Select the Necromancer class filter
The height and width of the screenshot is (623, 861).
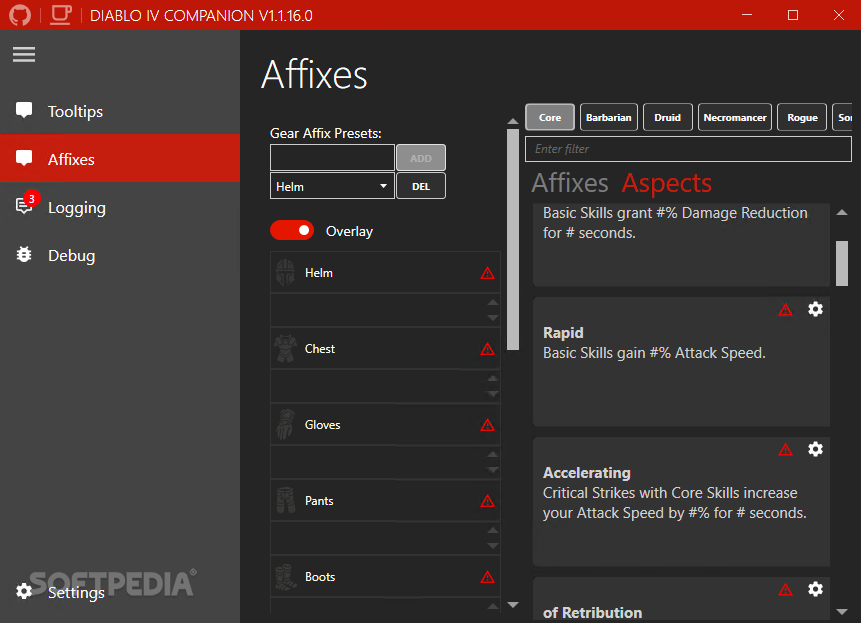coord(735,117)
